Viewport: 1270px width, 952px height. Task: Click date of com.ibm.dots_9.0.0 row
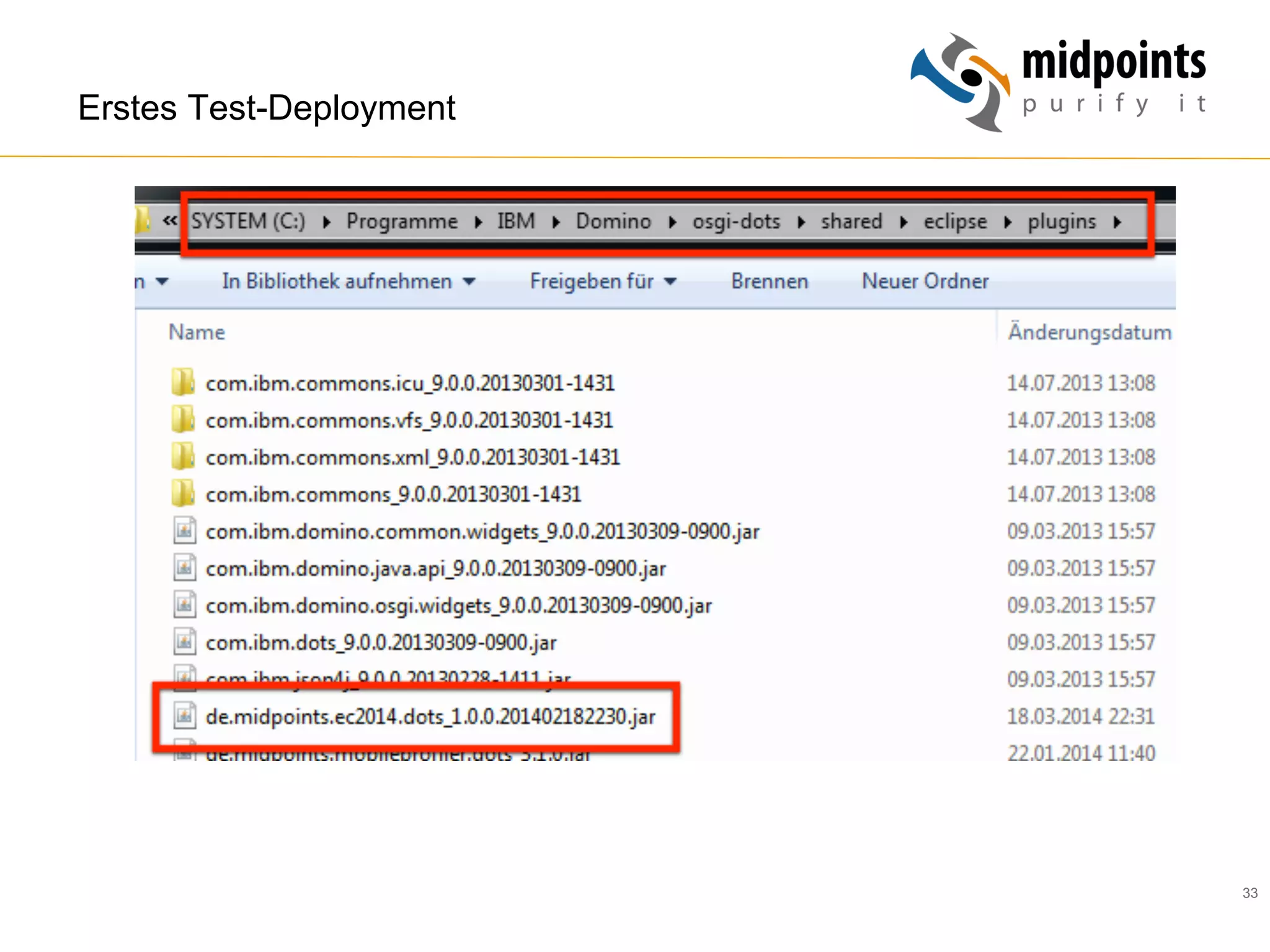click(x=1081, y=643)
